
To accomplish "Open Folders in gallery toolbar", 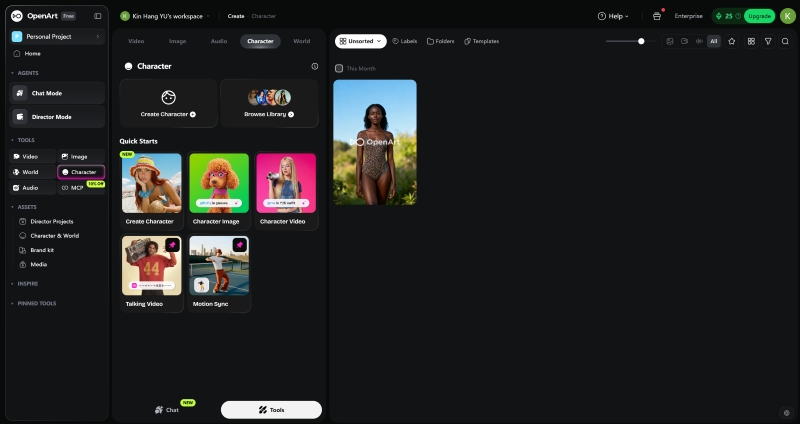I will pos(440,41).
